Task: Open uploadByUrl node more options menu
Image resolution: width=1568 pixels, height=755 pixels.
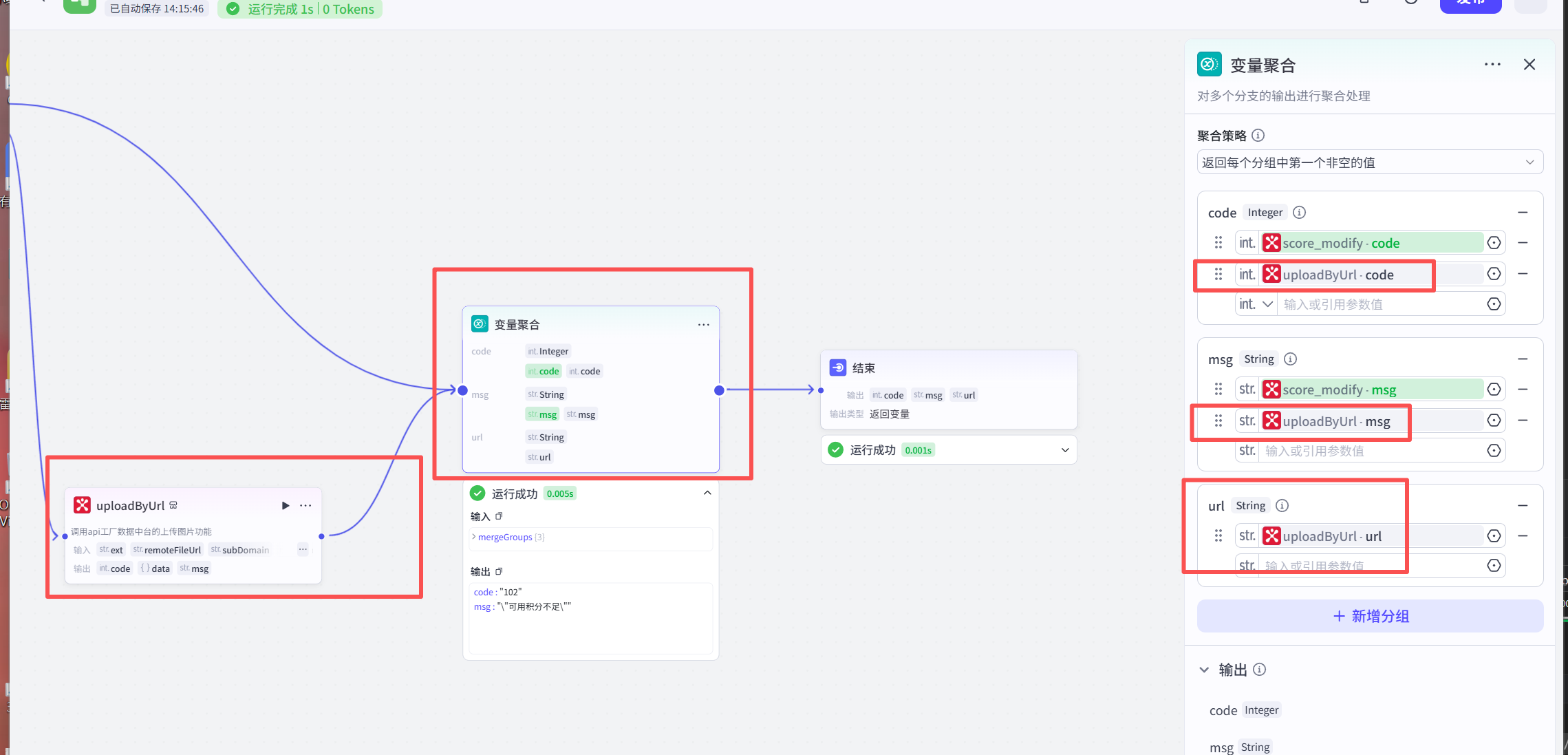Action: coord(305,506)
